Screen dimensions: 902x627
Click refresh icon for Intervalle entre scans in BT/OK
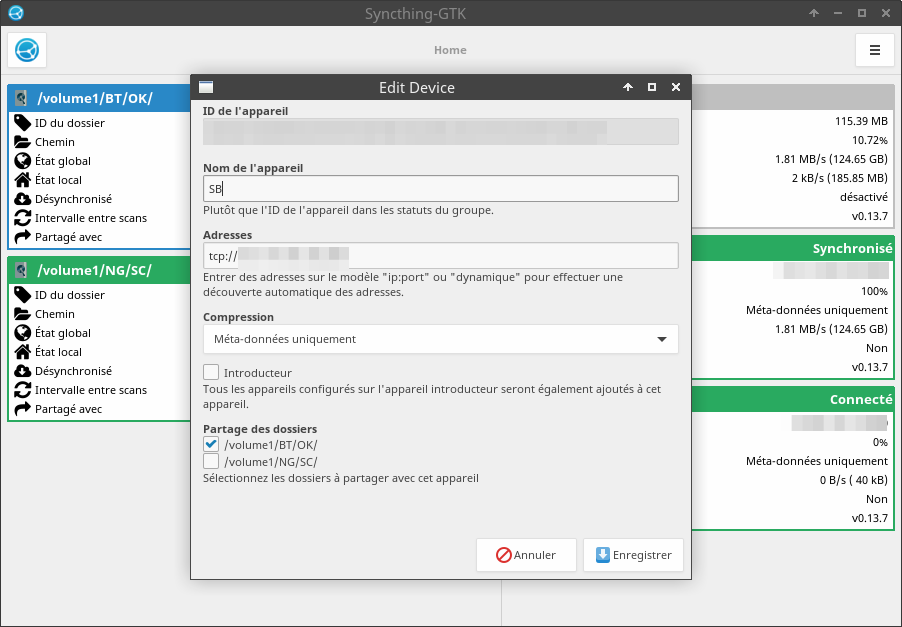[x=22, y=217]
